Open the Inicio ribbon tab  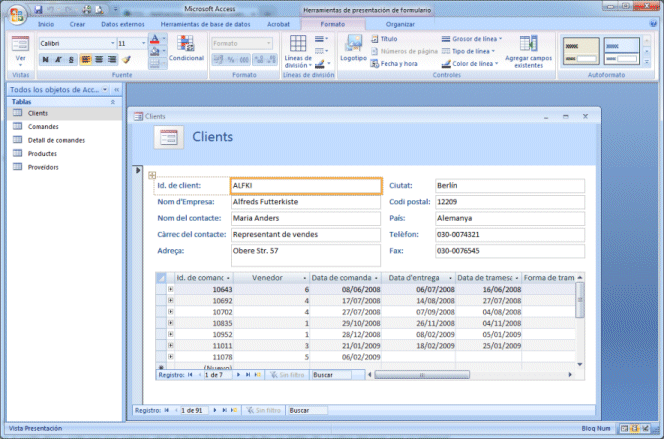tap(46, 25)
